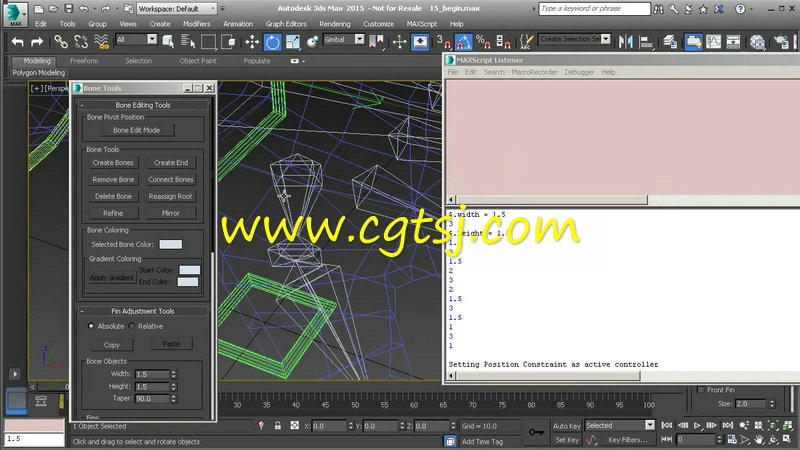Click the Create Bones button
This screenshot has height=450, width=800.
[113, 163]
